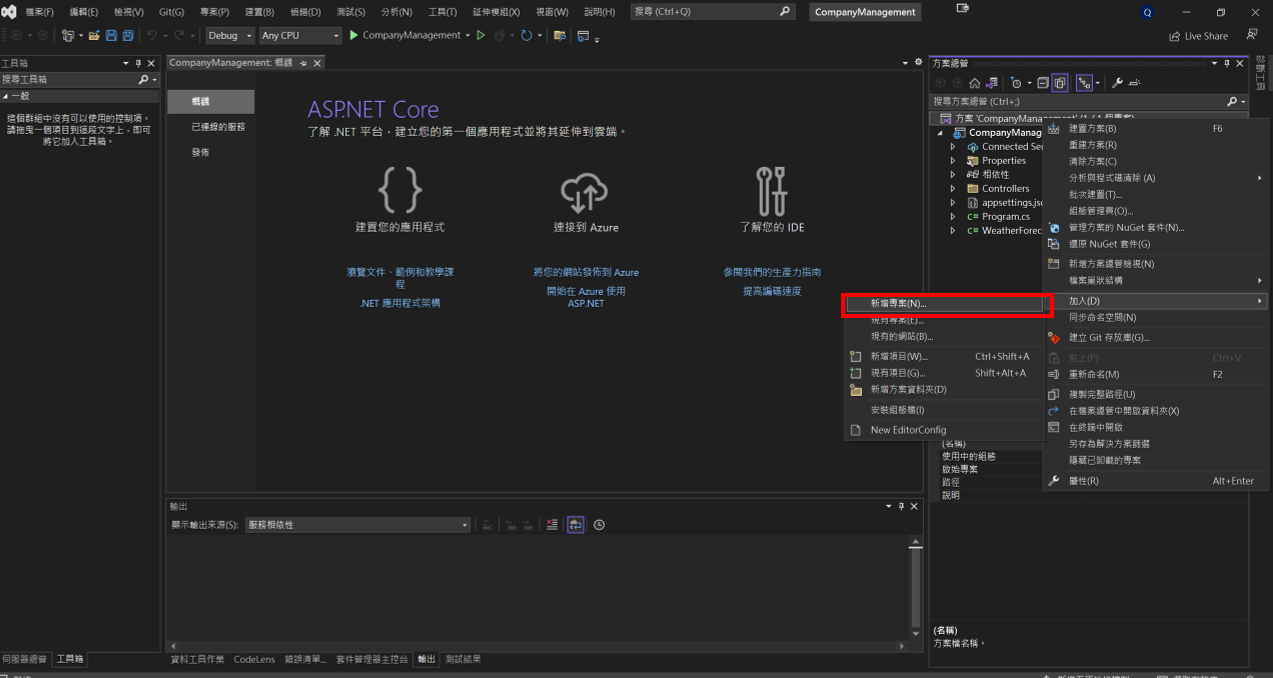Click the New Project toolbar icon
The height and width of the screenshot is (678, 1273).
[x=68, y=35]
